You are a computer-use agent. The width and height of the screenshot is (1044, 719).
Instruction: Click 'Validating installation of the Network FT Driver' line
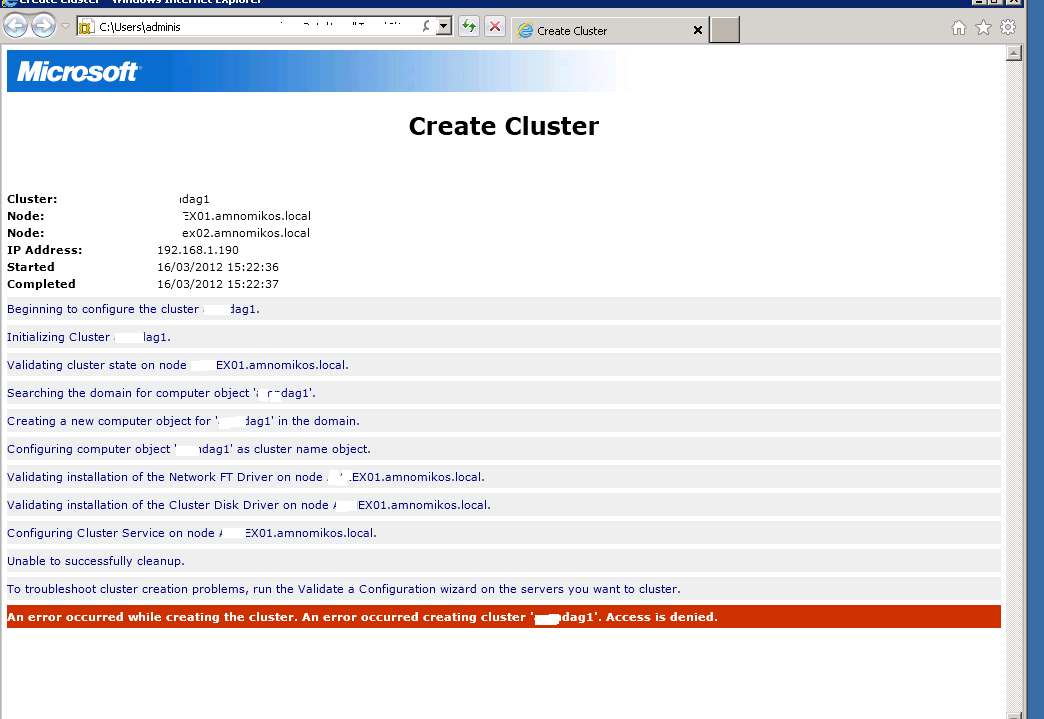coord(504,477)
